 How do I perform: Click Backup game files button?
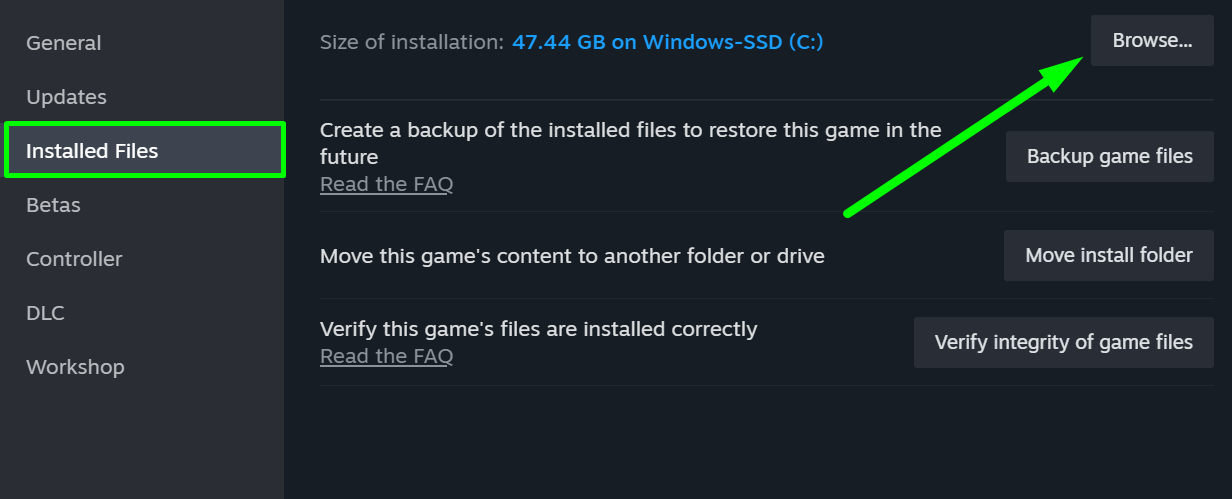click(1110, 156)
